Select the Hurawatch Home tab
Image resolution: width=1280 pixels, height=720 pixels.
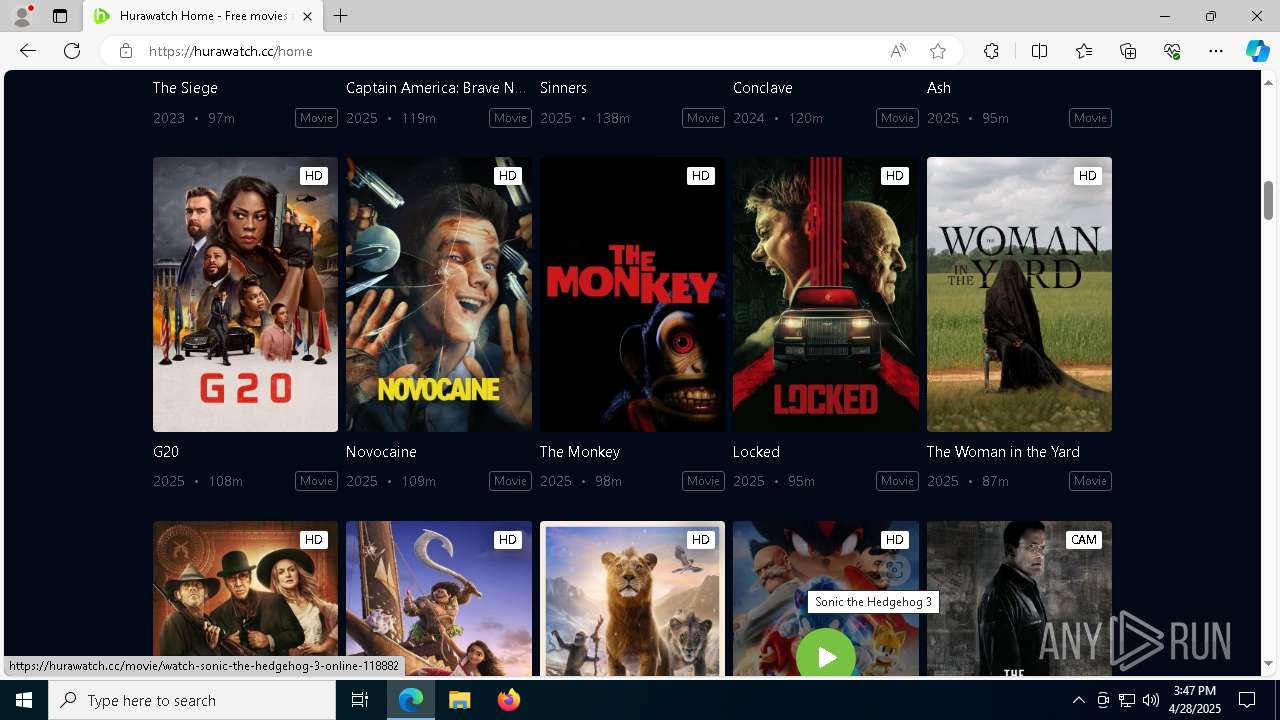pyautogui.click(x=203, y=16)
